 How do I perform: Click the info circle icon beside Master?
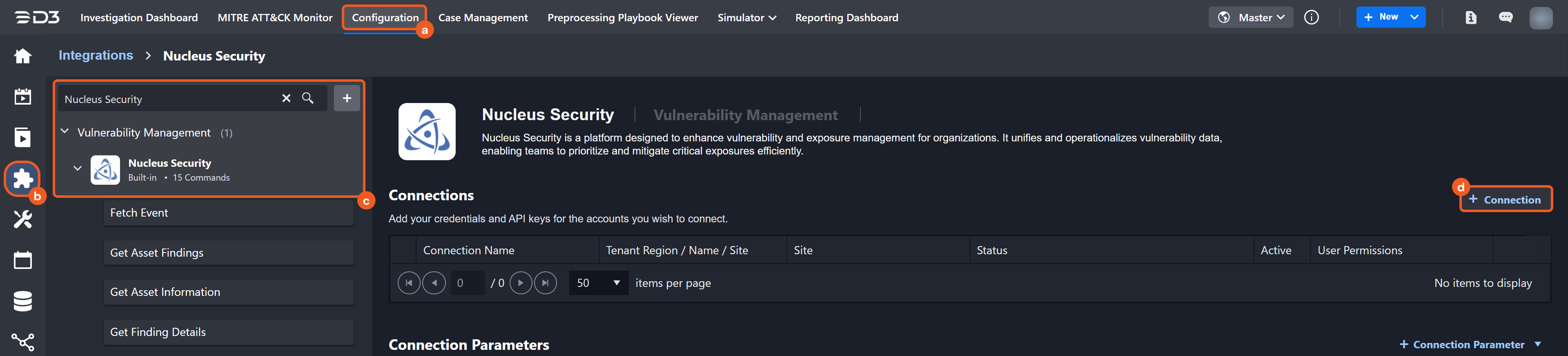[x=1311, y=18]
